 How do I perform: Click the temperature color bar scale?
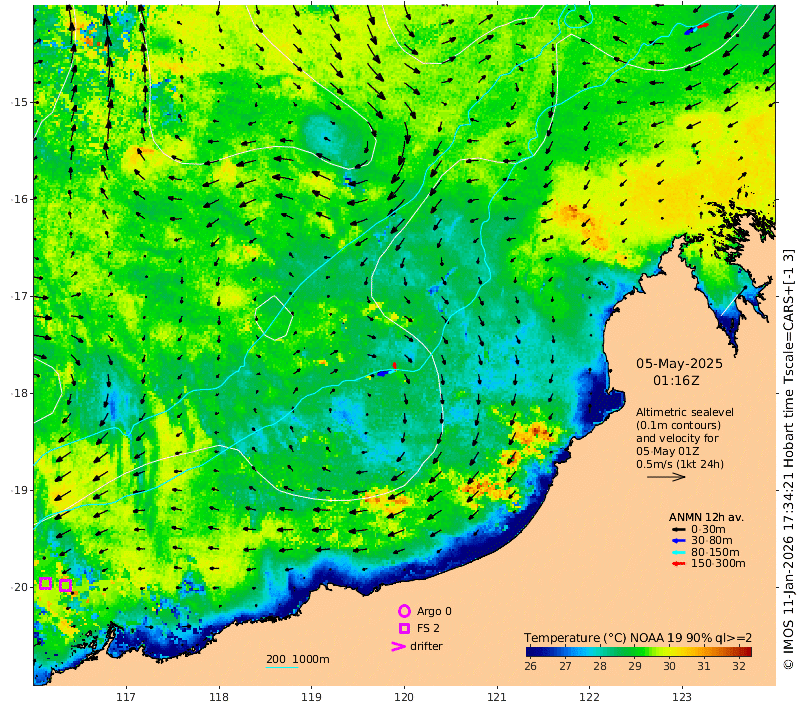pos(639,651)
